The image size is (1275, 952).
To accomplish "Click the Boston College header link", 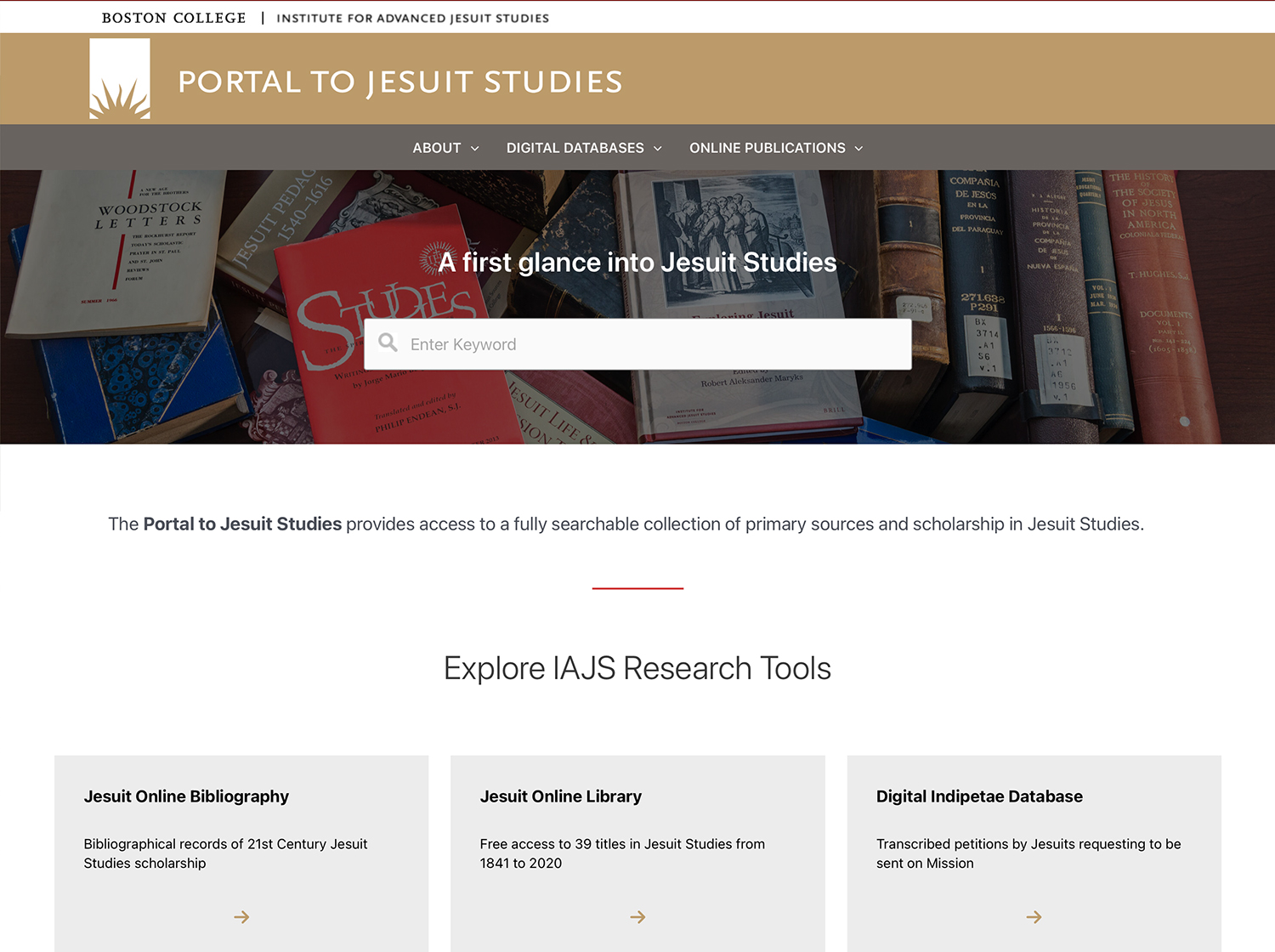I will pyautogui.click(x=173, y=18).
